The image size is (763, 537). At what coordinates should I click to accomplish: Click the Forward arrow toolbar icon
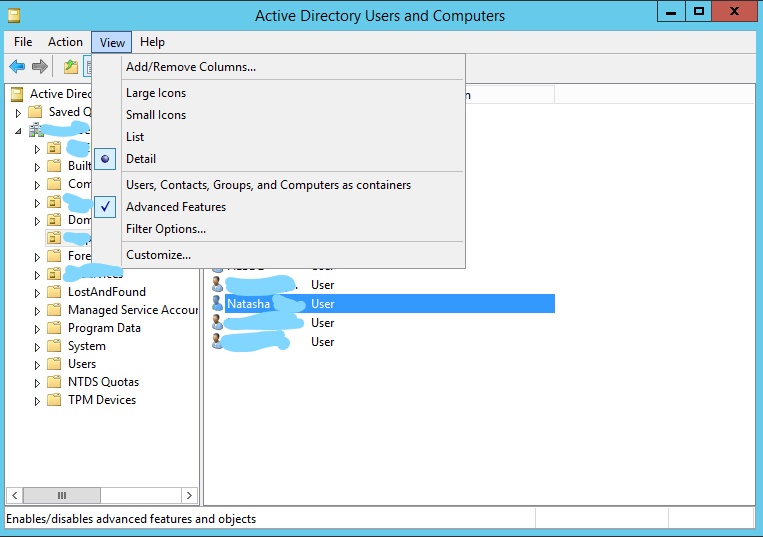pyautogui.click(x=40, y=67)
